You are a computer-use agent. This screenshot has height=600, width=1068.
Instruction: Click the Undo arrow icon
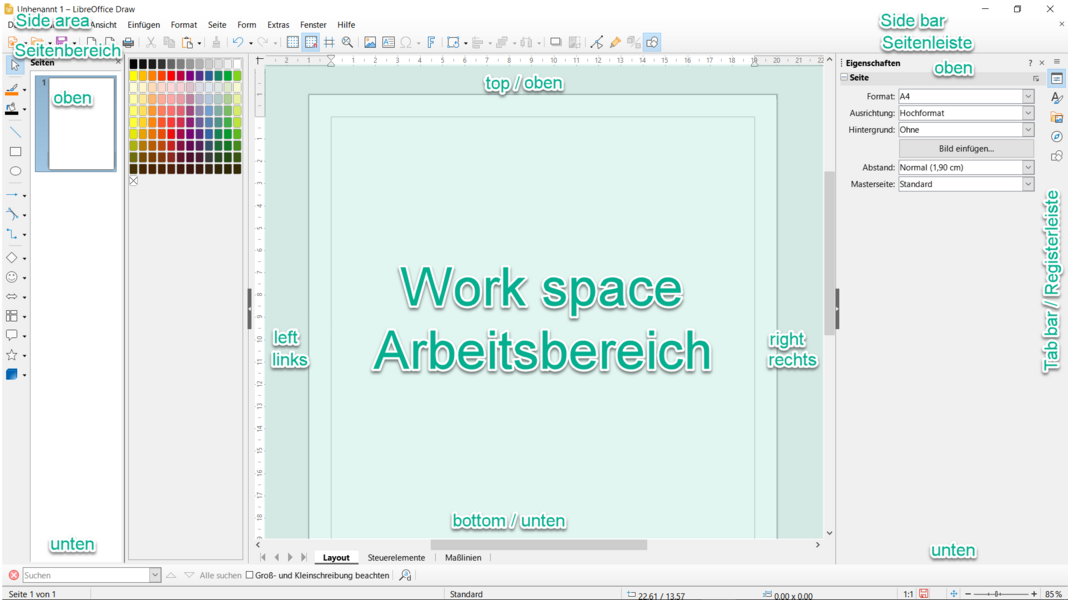click(x=238, y=43)
